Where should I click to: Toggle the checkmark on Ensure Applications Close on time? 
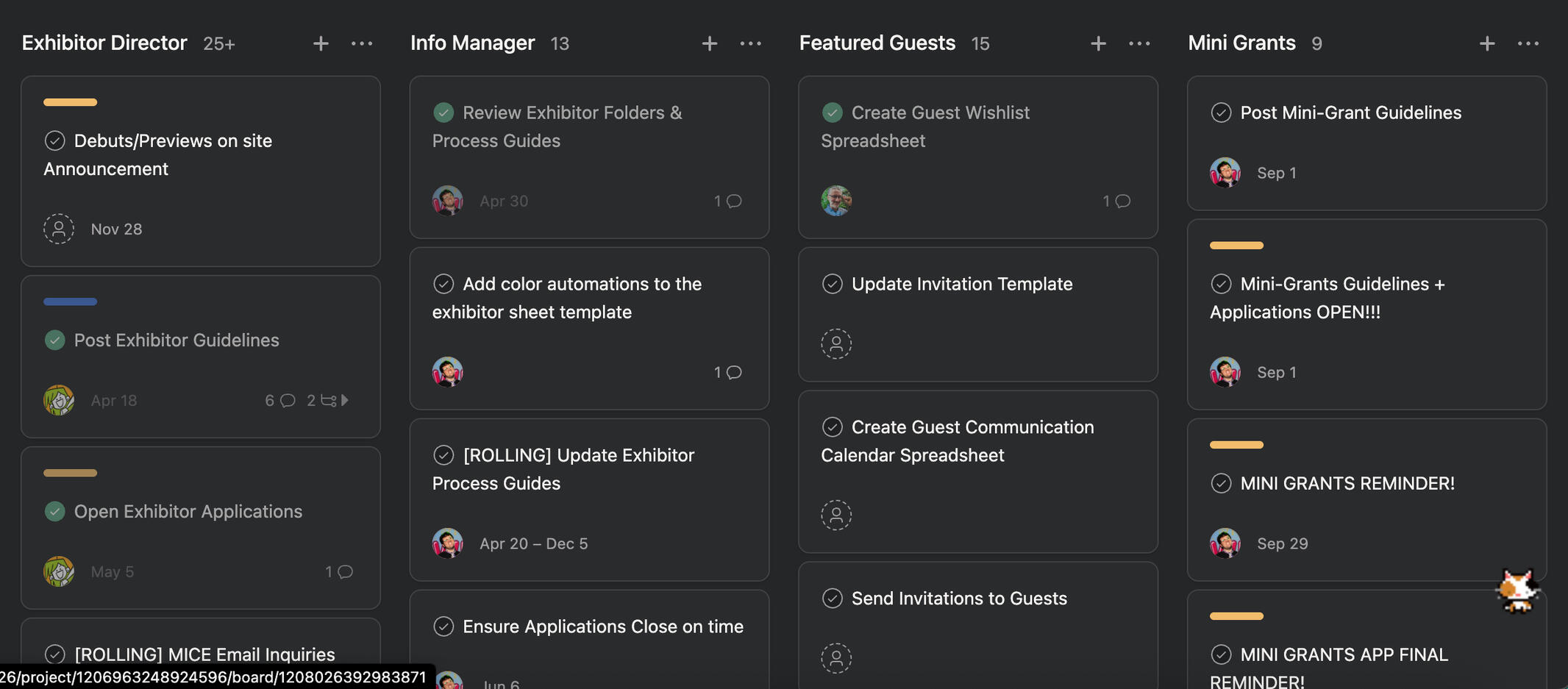coord(443,626)
